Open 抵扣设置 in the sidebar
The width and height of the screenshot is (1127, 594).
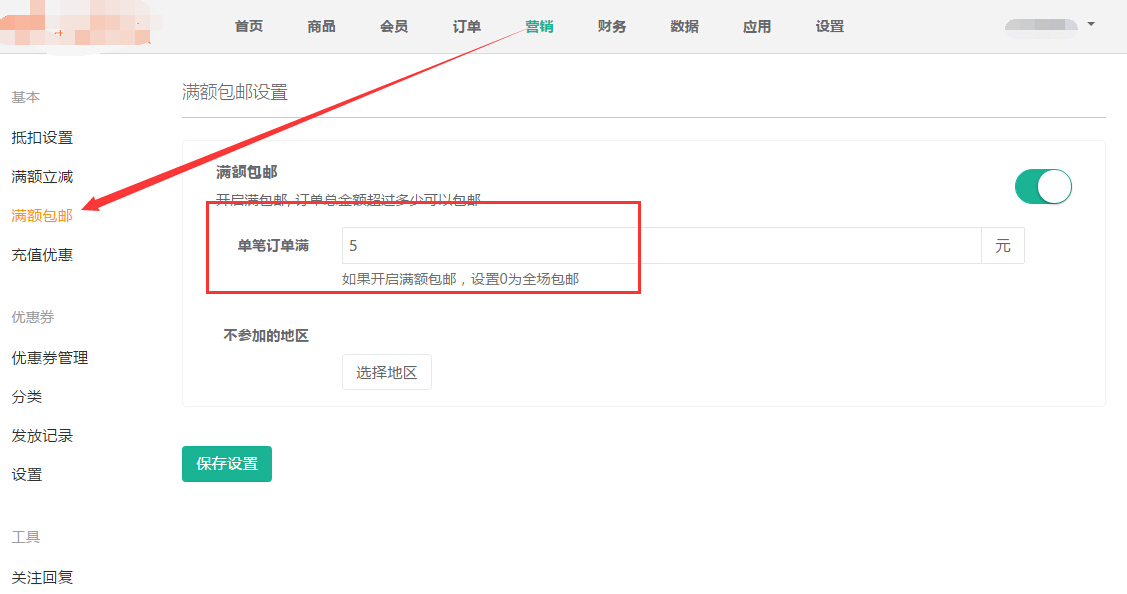[x=42, y=138]
